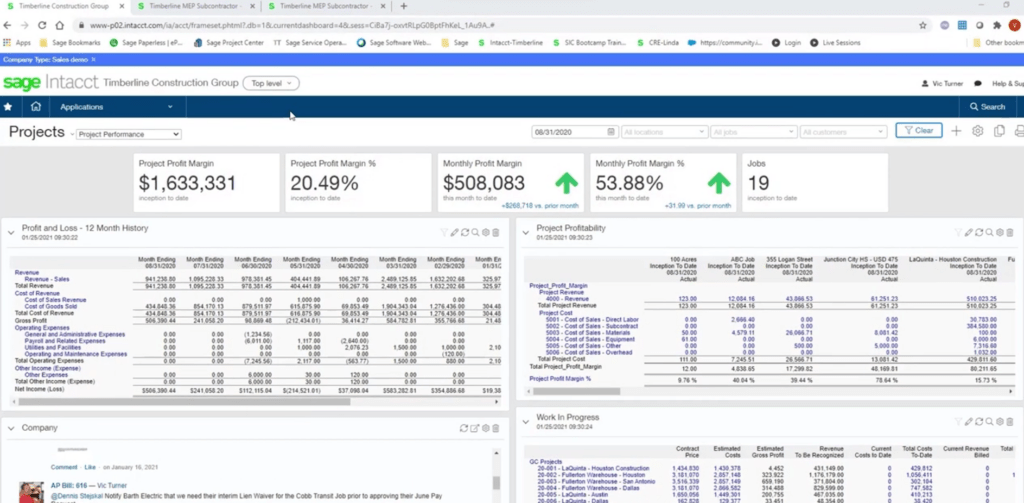Click filter icon on Profit and Loss panel
This screenshot has height=503, width=1024.
[x=444, y=233]
